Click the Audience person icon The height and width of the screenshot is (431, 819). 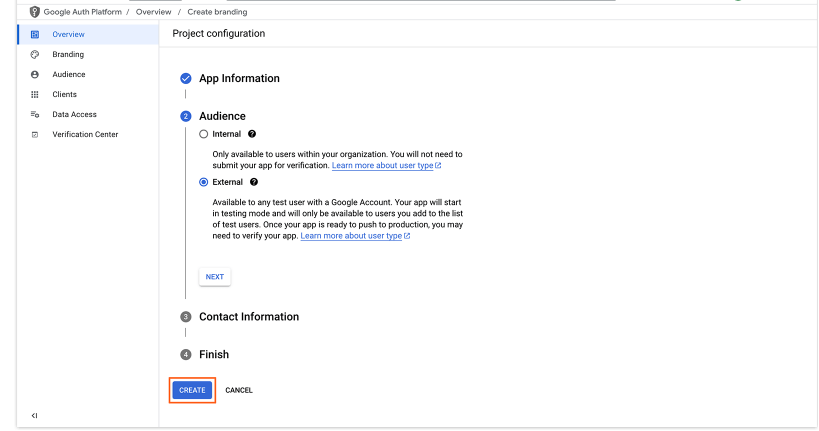[35, 75]
